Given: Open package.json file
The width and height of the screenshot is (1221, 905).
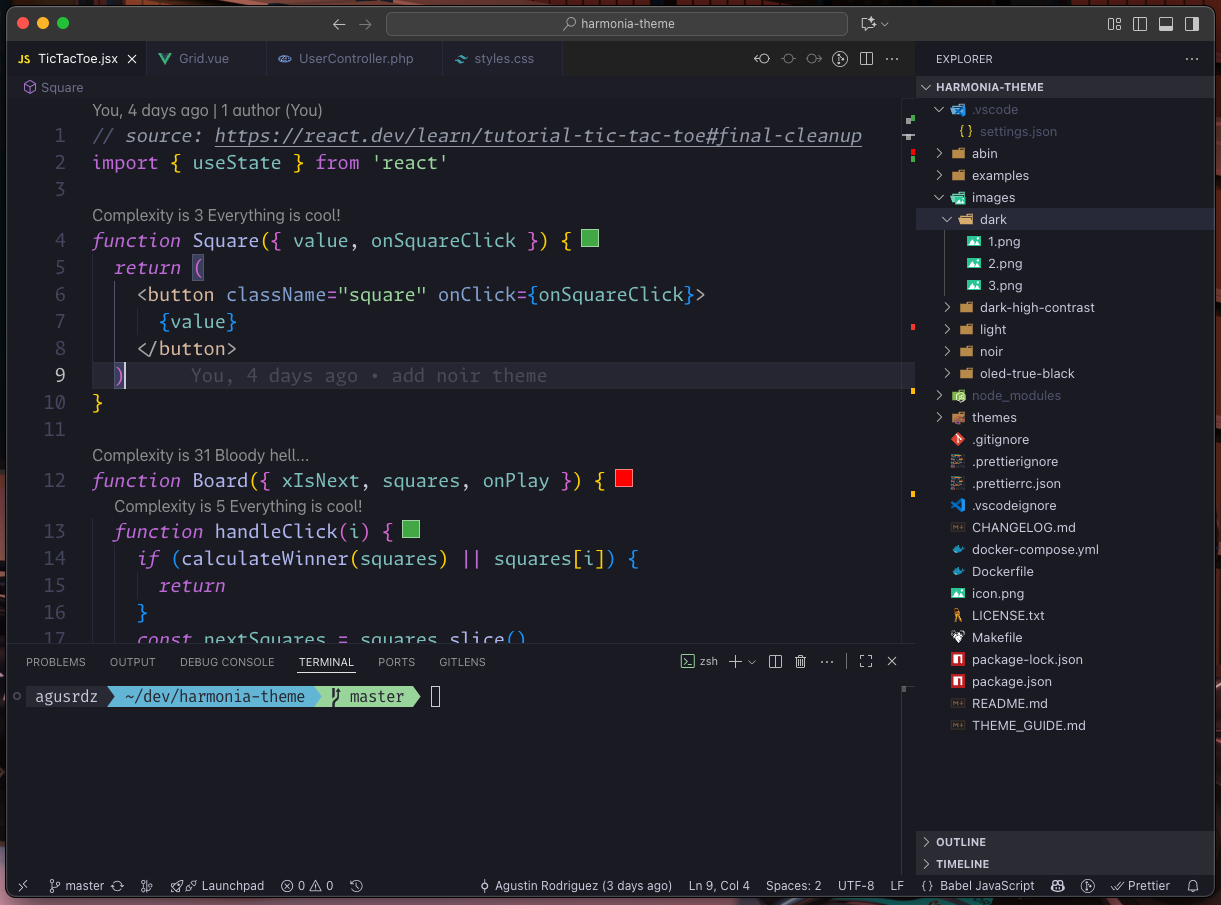Looking at the screenshot, I should tap(1065, 681).
